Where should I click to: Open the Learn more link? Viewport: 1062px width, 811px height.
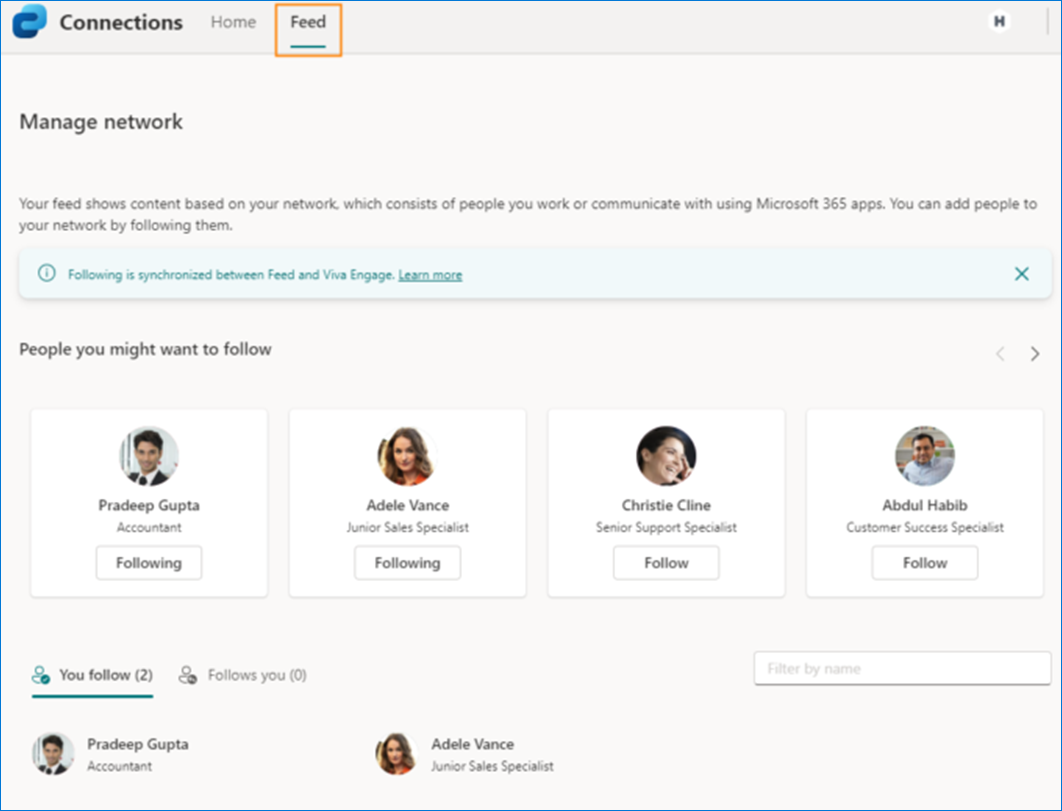tap(430, 275)
